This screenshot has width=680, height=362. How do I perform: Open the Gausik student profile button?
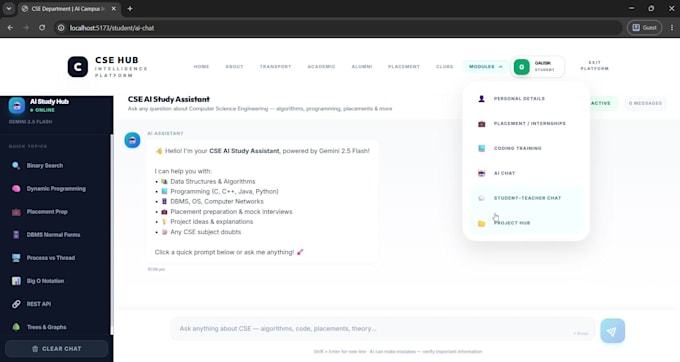point(538,67)
